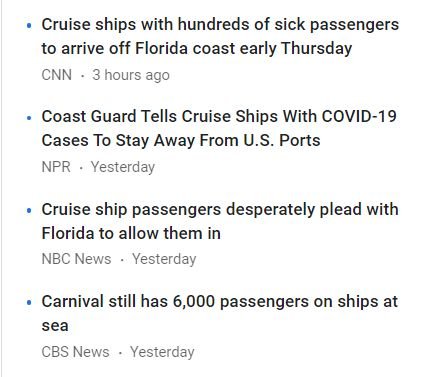Open NBC News headline about passengers pleading

pyautogui.click(x=220, y=221)
